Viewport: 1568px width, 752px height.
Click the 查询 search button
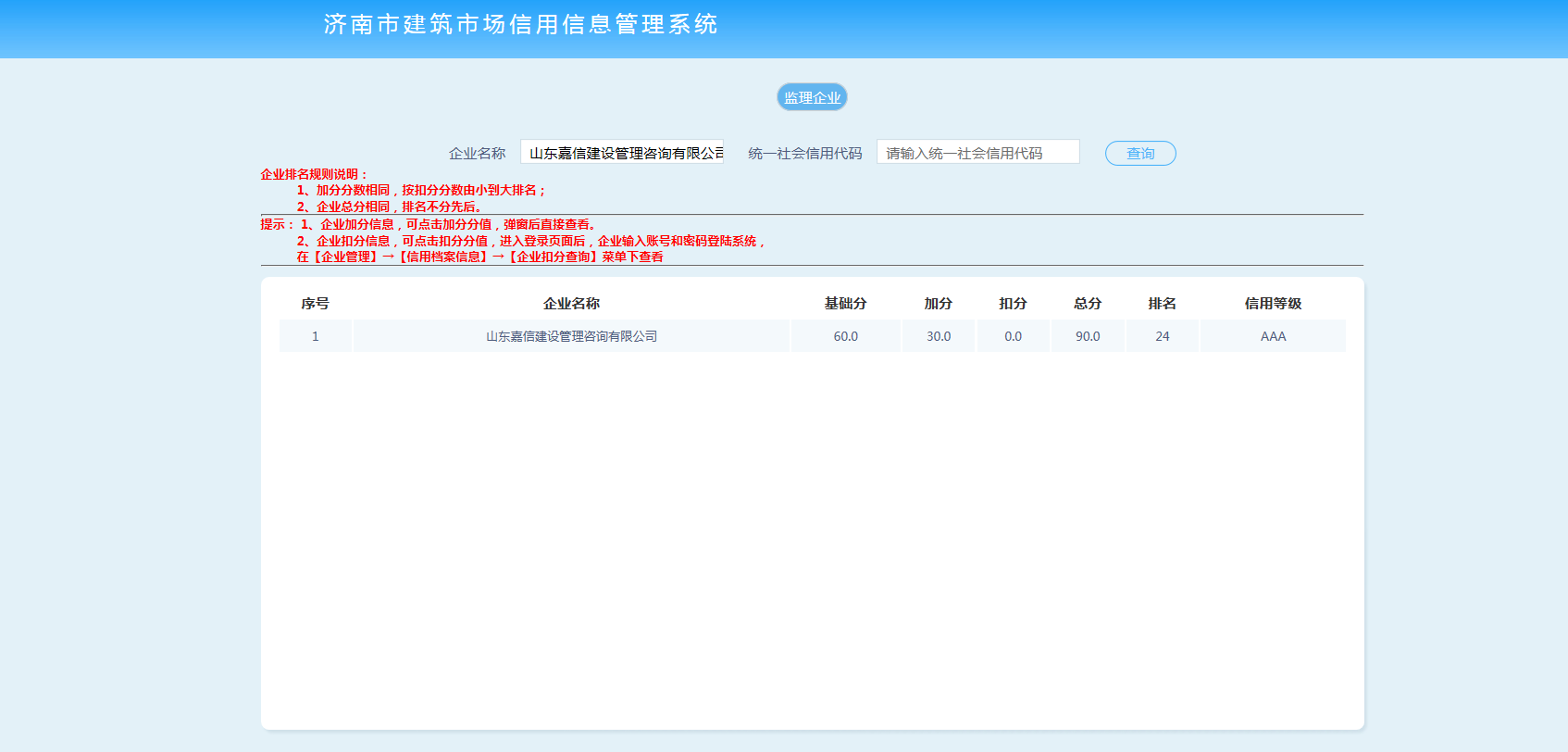pos(1140,153)
